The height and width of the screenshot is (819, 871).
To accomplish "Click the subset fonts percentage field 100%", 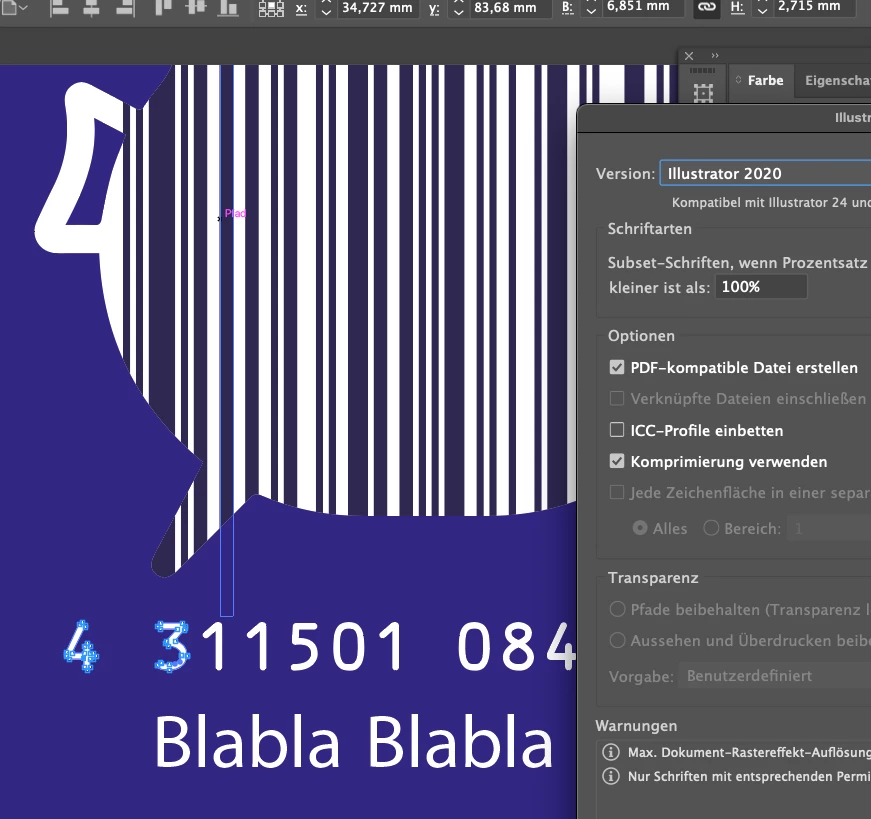I will click(x=761, y=287).
